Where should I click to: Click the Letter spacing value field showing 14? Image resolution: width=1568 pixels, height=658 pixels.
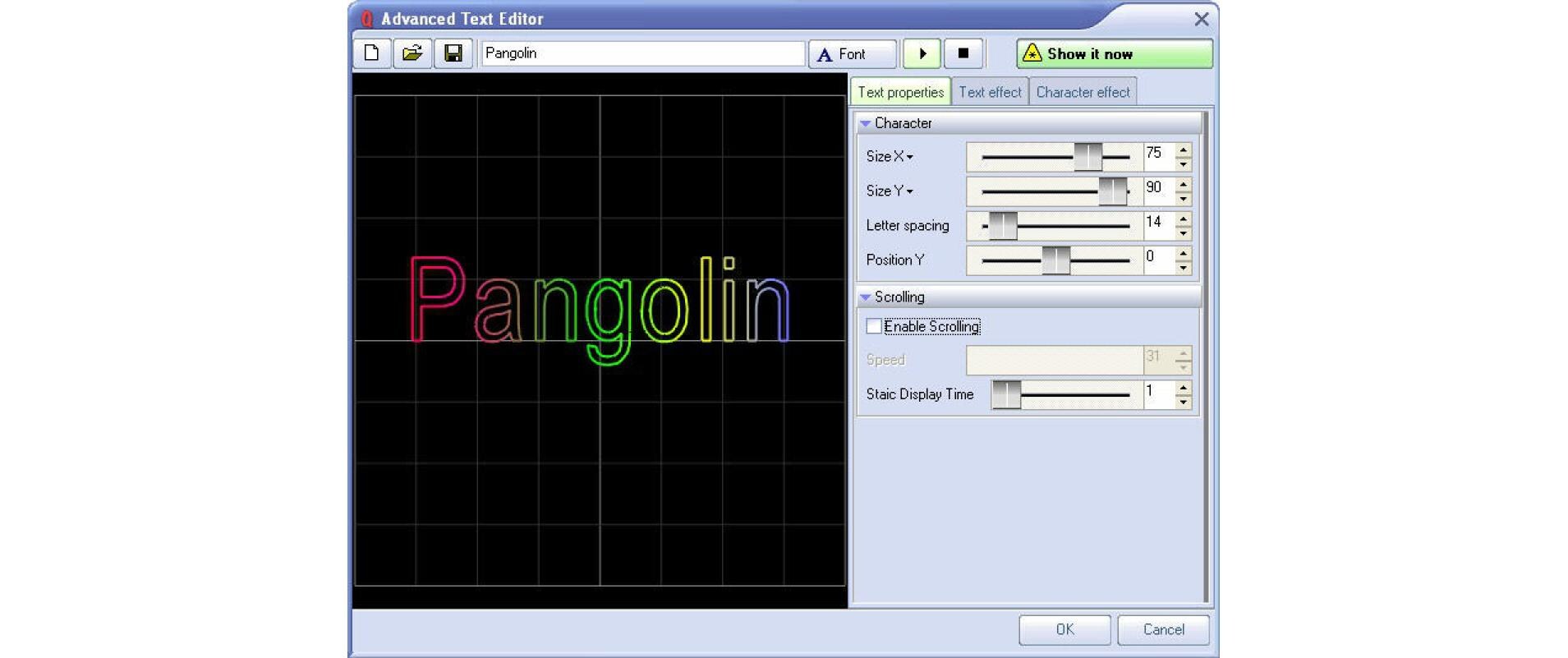[x=1159, y=225]
